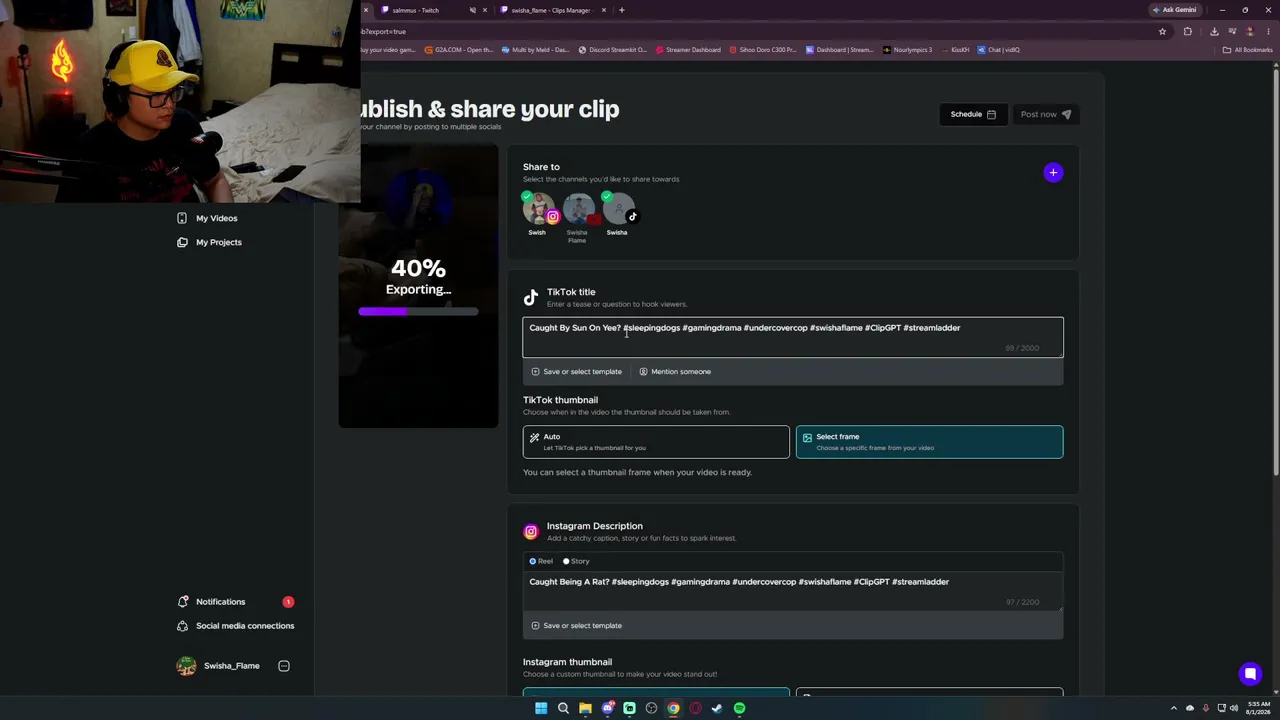This screenshot has width=1280, height=720.
Task: Click into the Instagram Description field
Action: 793,591
